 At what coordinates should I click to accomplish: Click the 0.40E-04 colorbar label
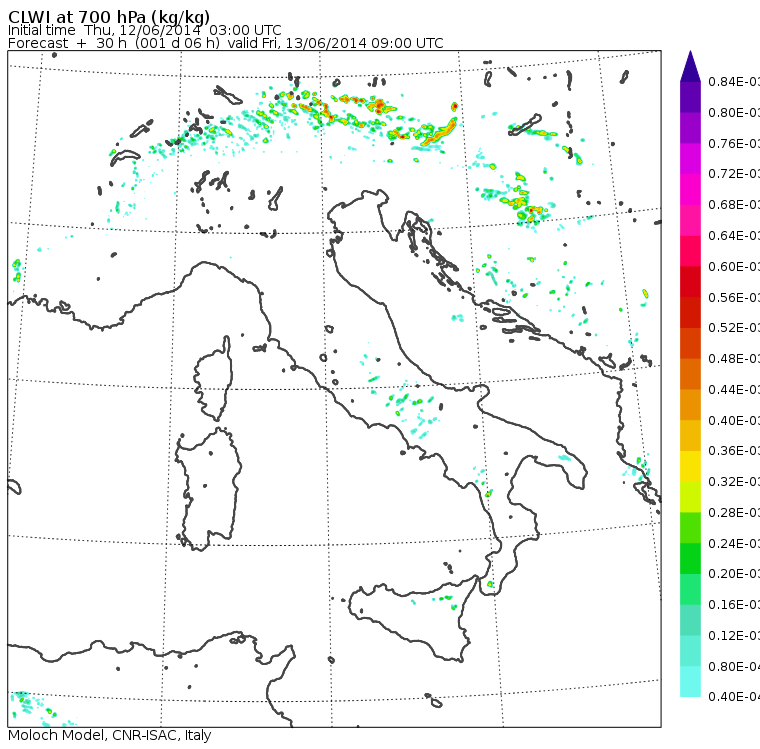point(734,697)
